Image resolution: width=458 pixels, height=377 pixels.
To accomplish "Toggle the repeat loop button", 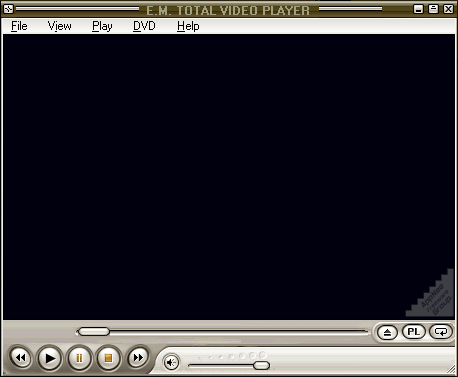I will click(441, 332).
